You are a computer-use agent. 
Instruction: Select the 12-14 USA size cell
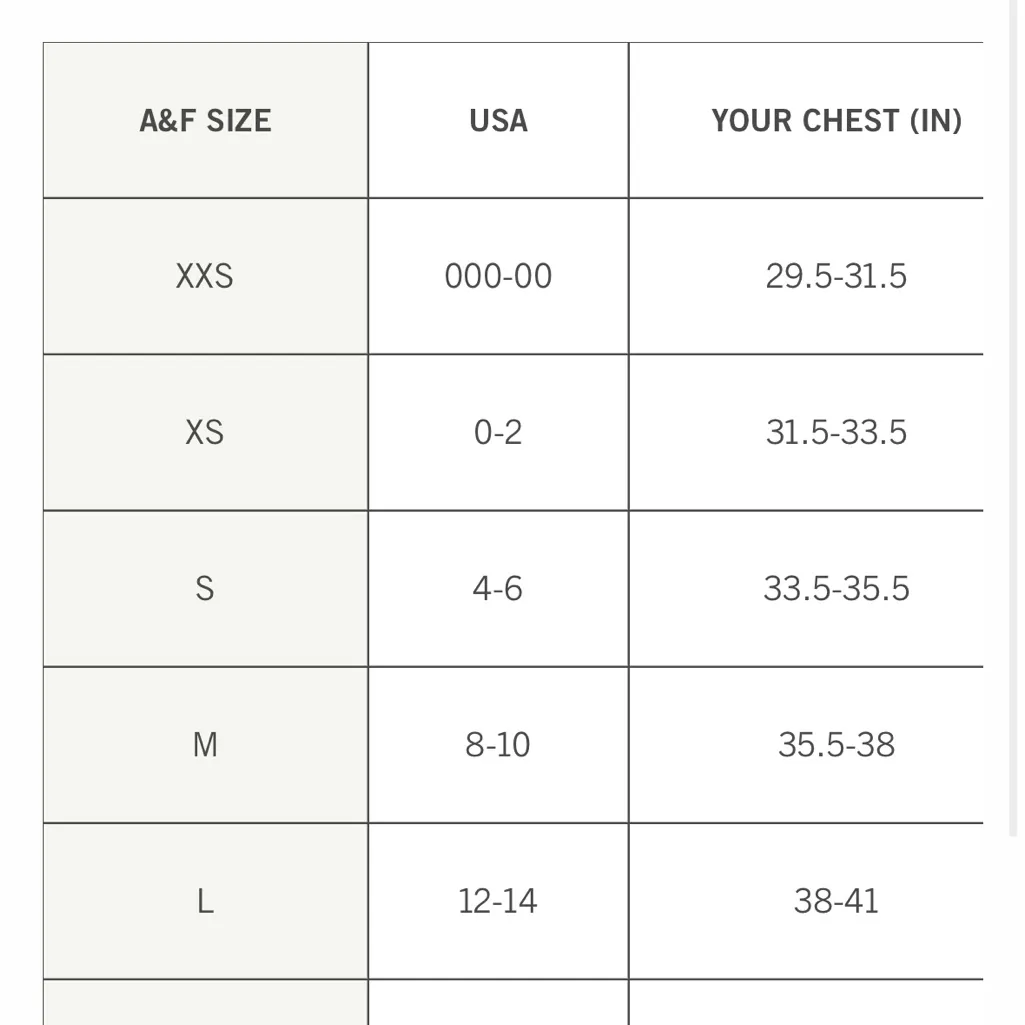tap(498, 901)
